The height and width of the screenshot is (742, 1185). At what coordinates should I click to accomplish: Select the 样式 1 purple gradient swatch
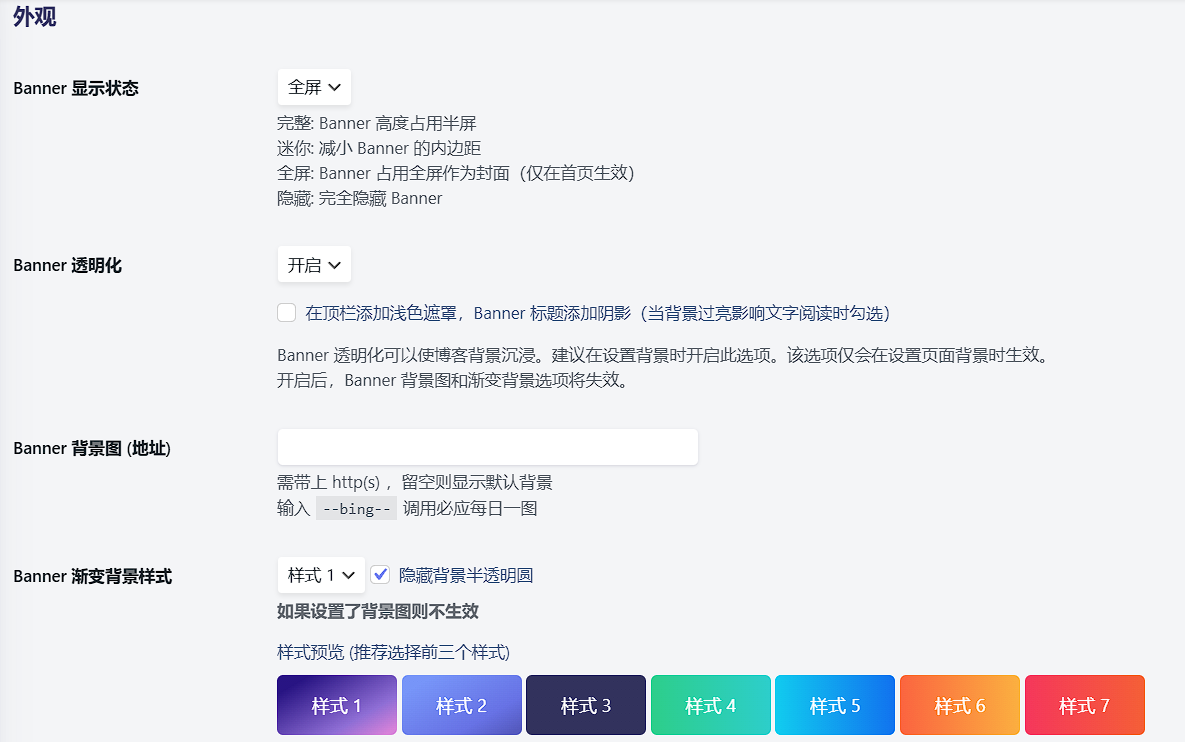click(337, 705)
